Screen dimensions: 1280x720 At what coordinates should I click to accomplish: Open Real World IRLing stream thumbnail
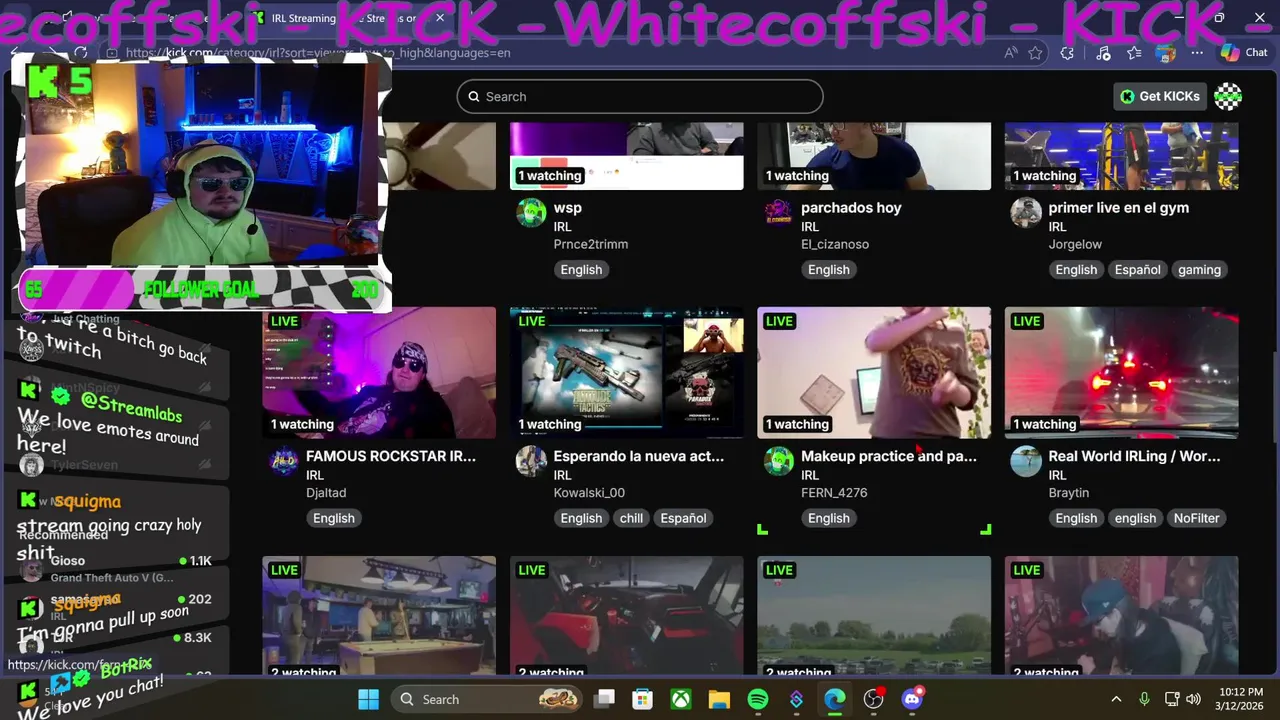pos(1122,373)
